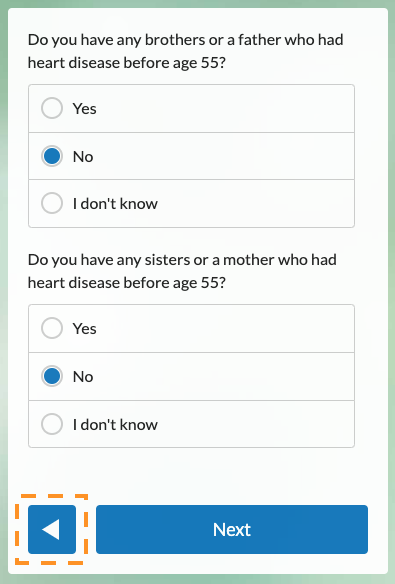Choose I don't know radio for father question
This screenshot has width=395, height=584.
(x=52, y=203)
